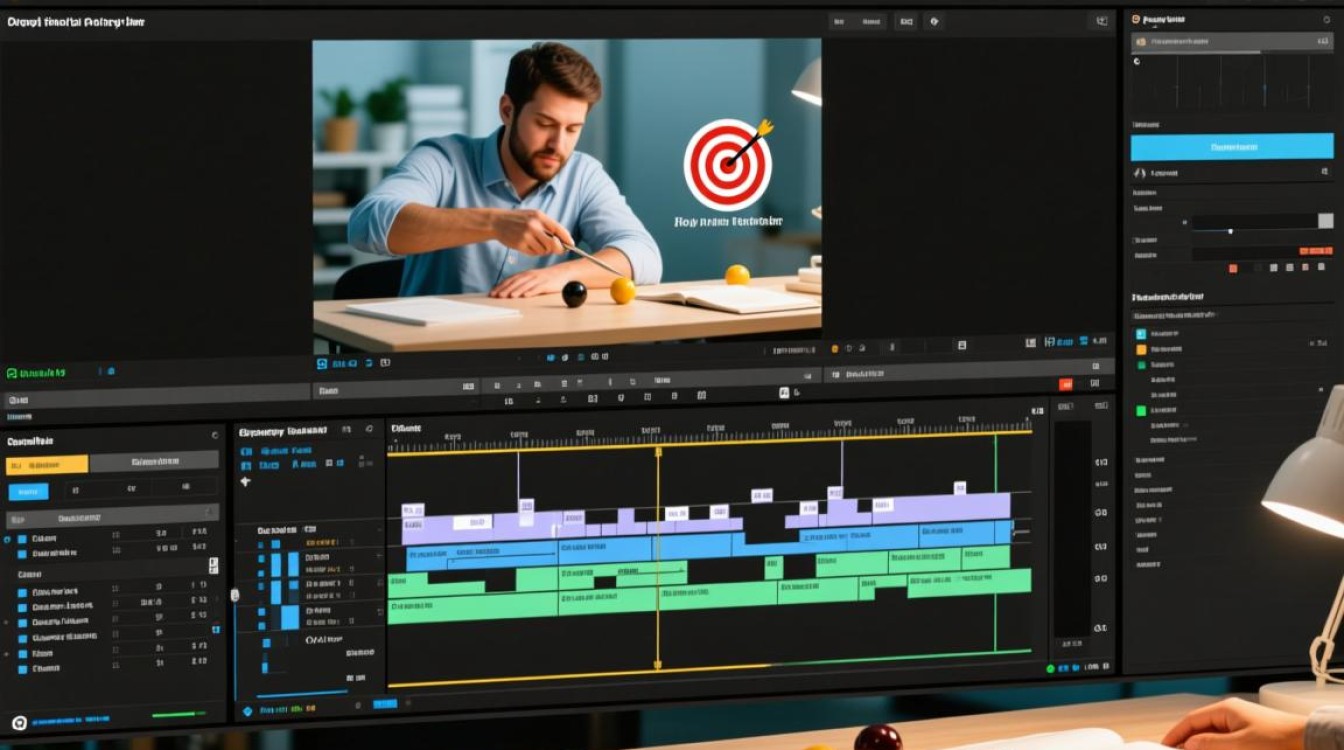Viewport: 1344px width, 750px height.
Task: Click the yellow playhead handle on the timeline ruler
Action: point(658,453)
